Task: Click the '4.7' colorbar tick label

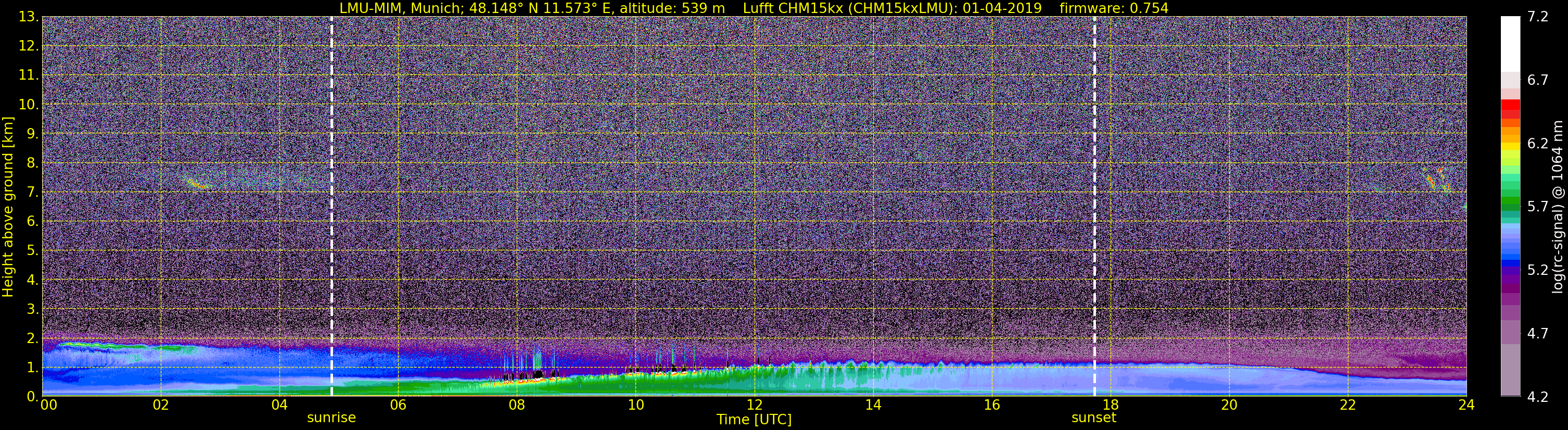Action: click(x=1538, y=333)
